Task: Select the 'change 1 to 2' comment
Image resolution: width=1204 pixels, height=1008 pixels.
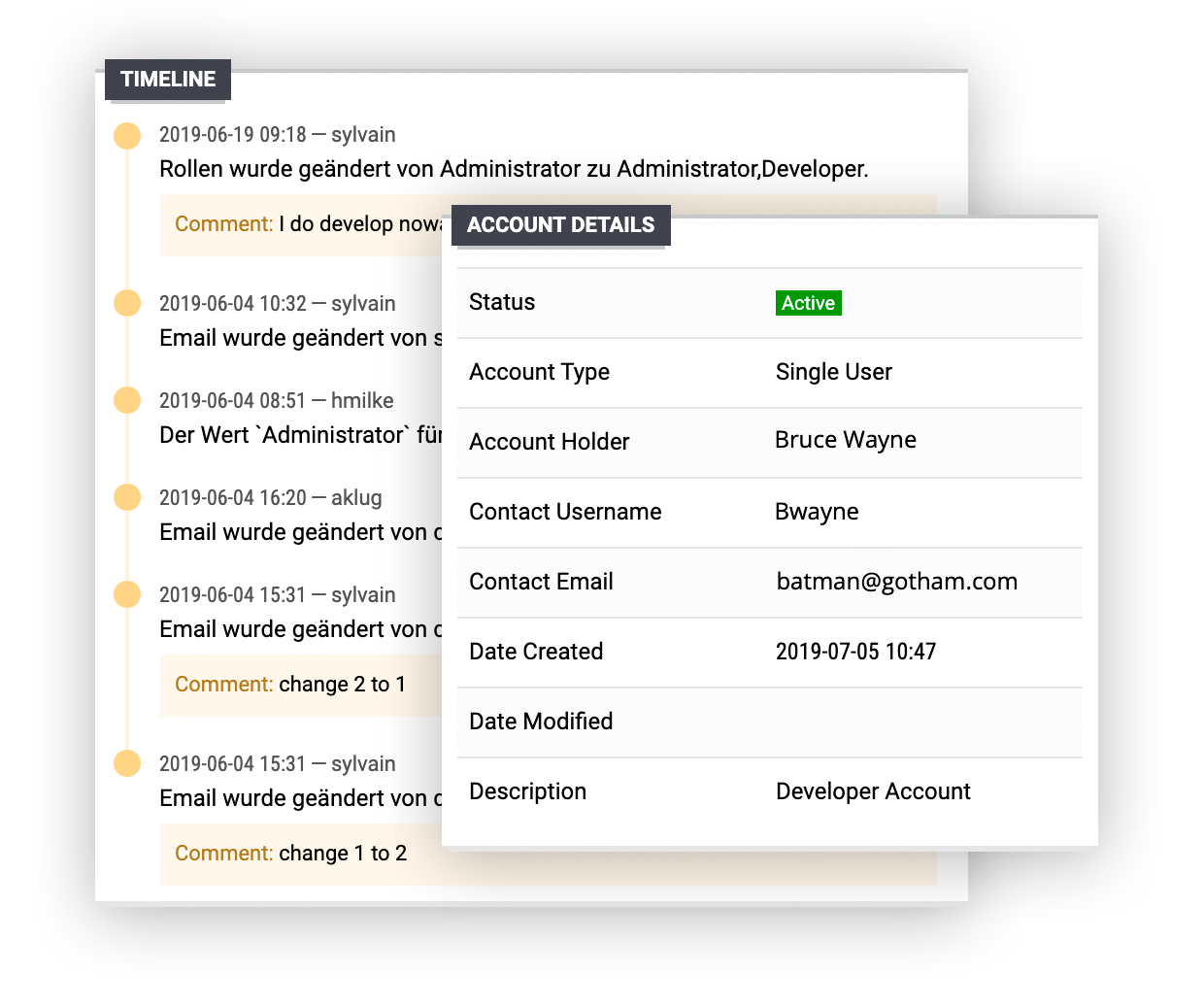Action: (291, 854)
